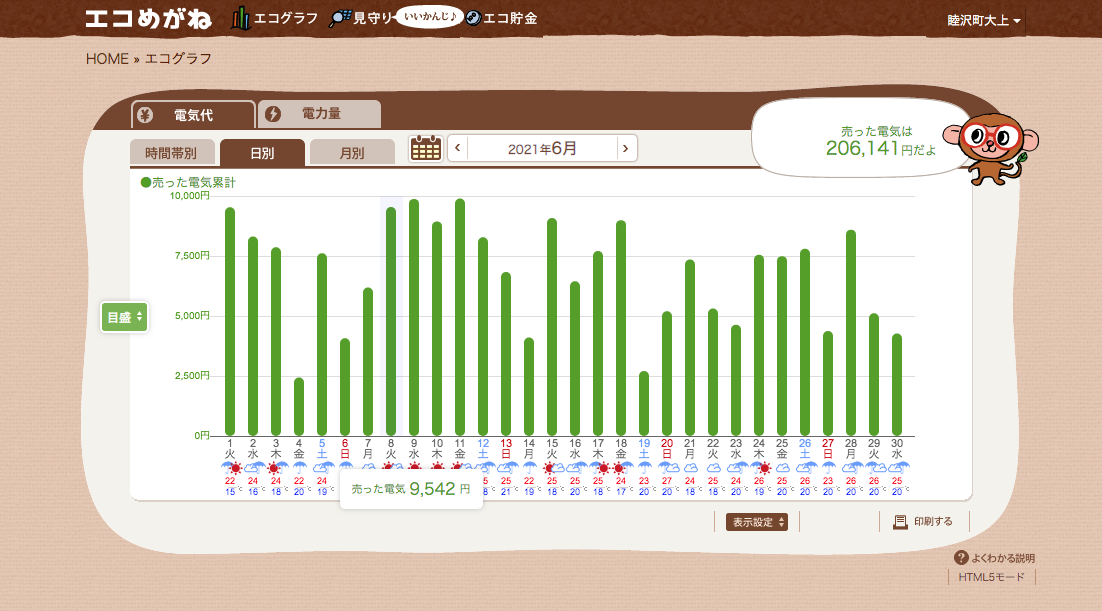Go to the next month arrow

click(x=626, y=149)
